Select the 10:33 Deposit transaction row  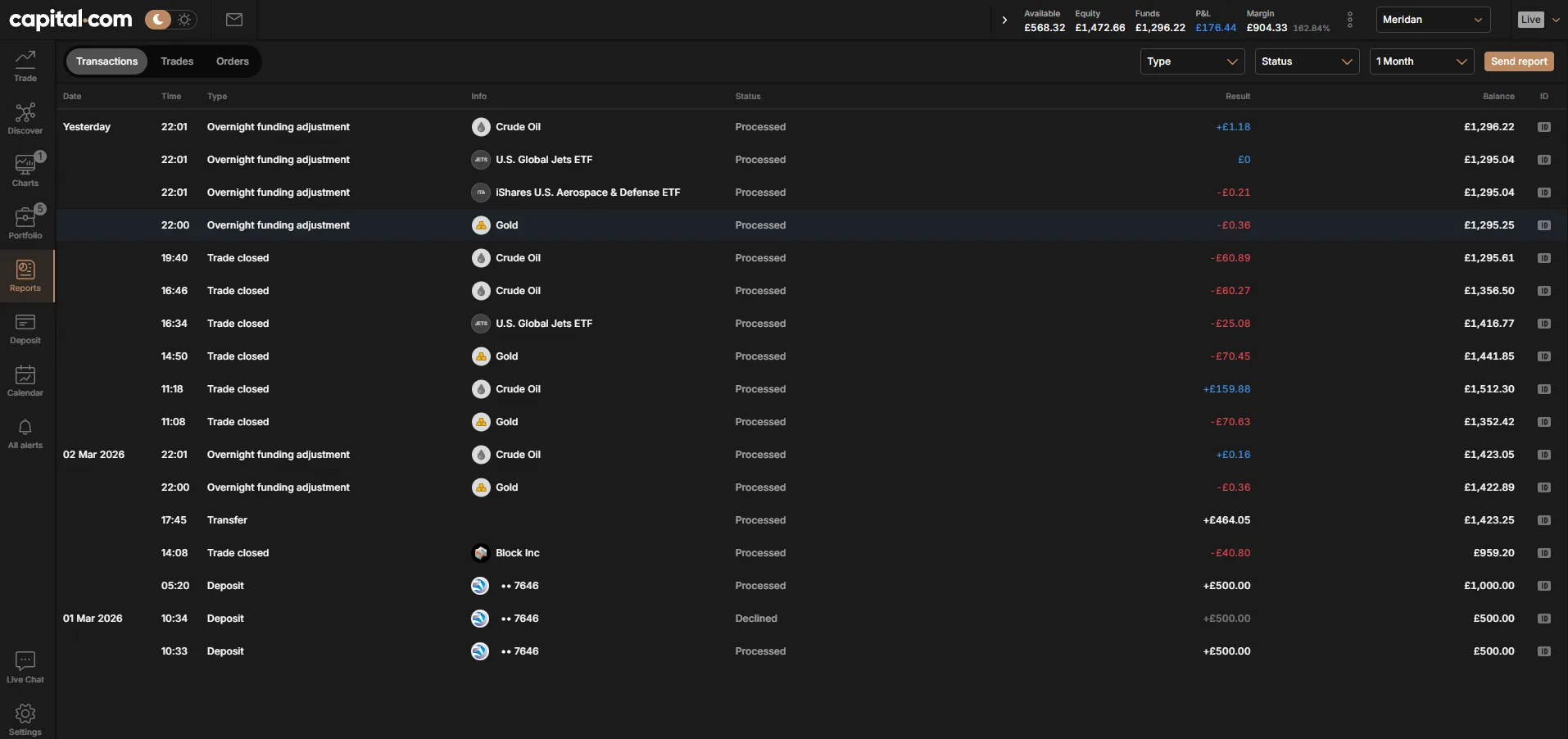(811, 651)
